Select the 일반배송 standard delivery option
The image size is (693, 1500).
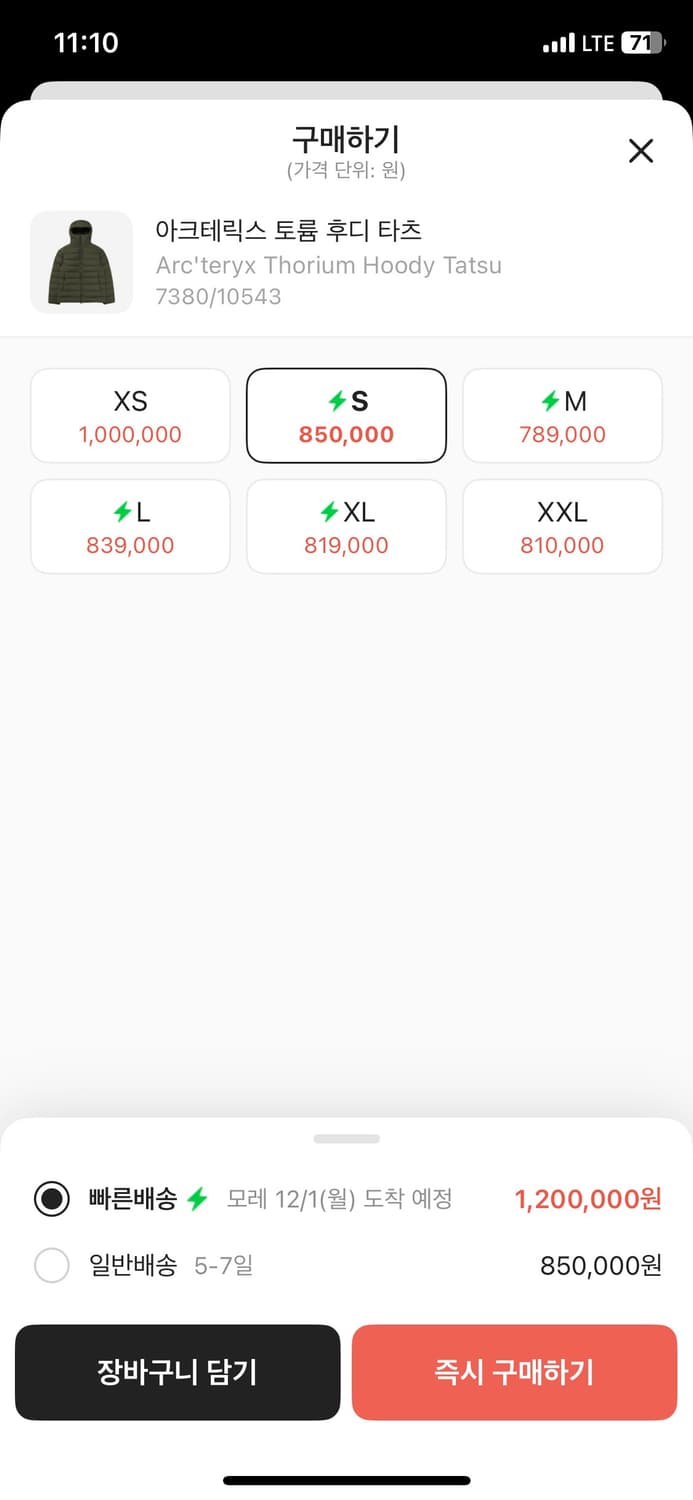[51, 1265]
